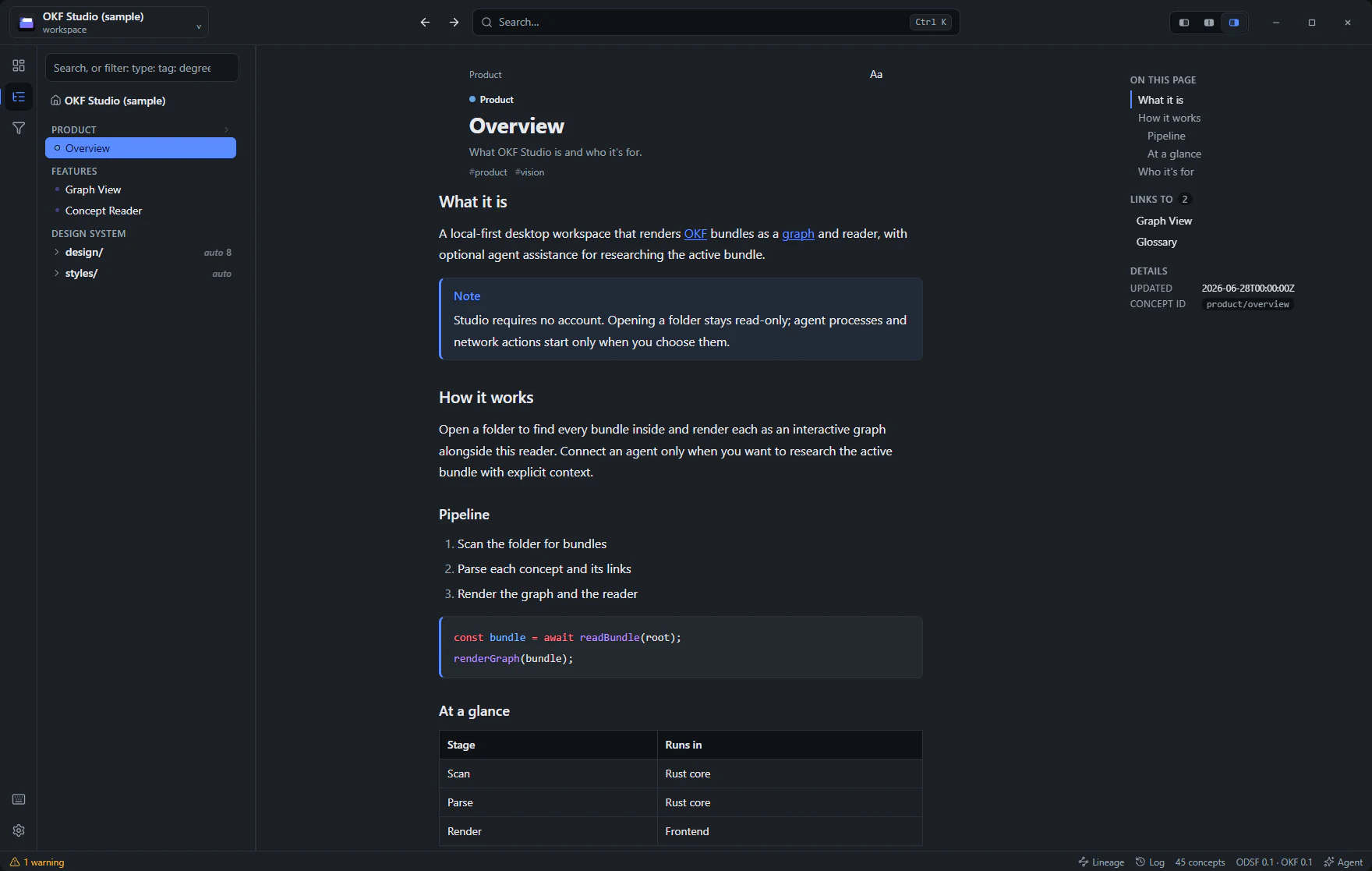Navigate forward with the right arrow
Screen dimensions: 1372x871
(454, 22)
